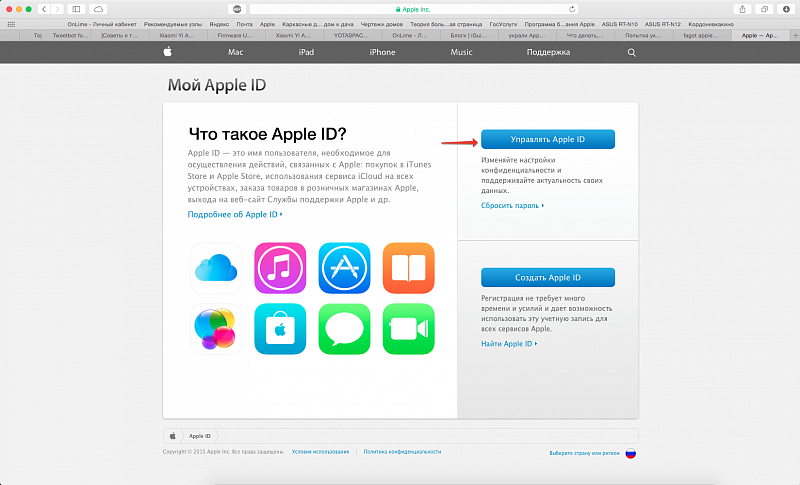Click the Apple Store shopping bag icon
Viewport: 800px width, 485px height.
pos(280,329)
